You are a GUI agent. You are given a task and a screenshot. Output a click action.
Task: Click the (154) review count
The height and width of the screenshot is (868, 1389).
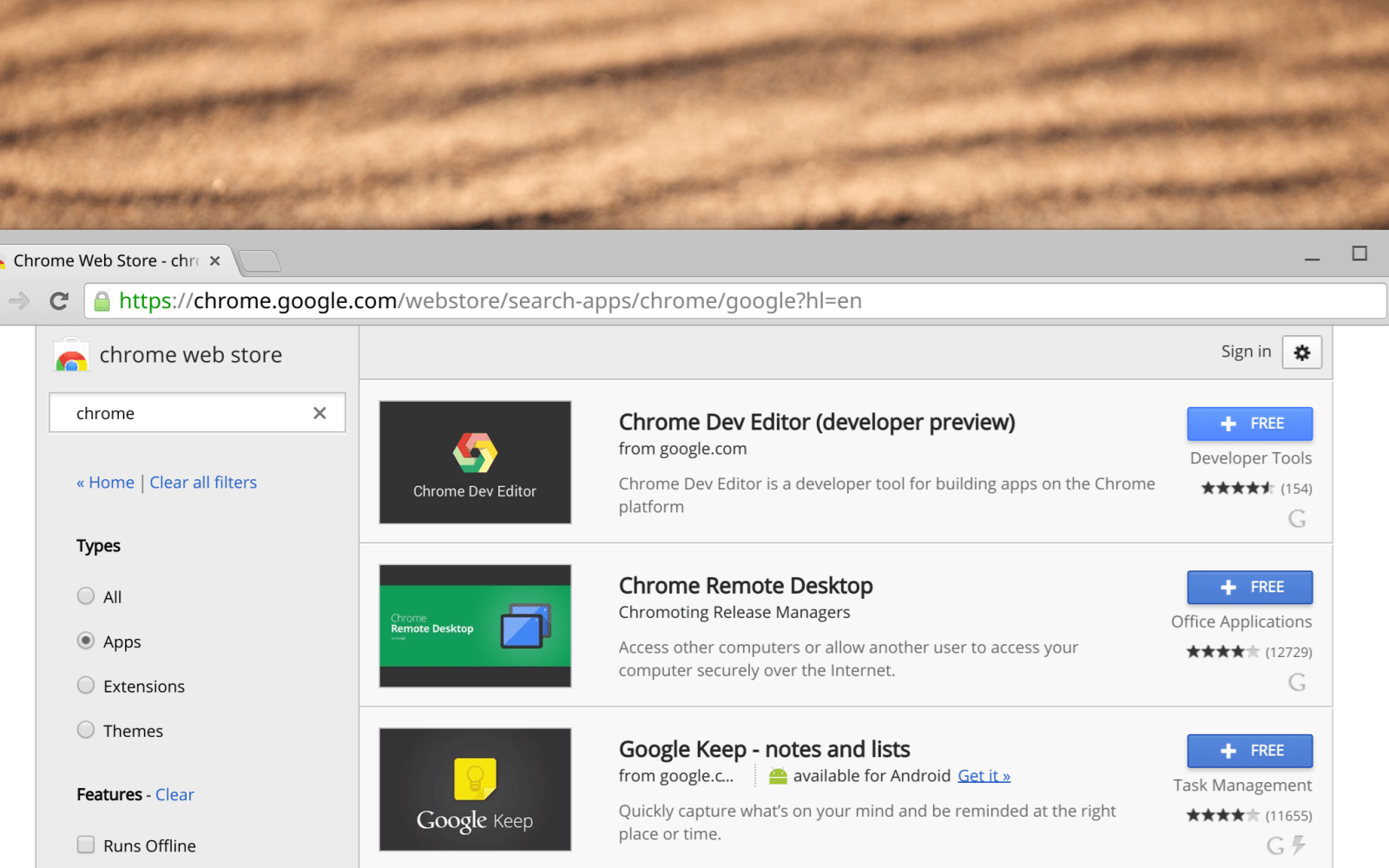(1296, 489)
